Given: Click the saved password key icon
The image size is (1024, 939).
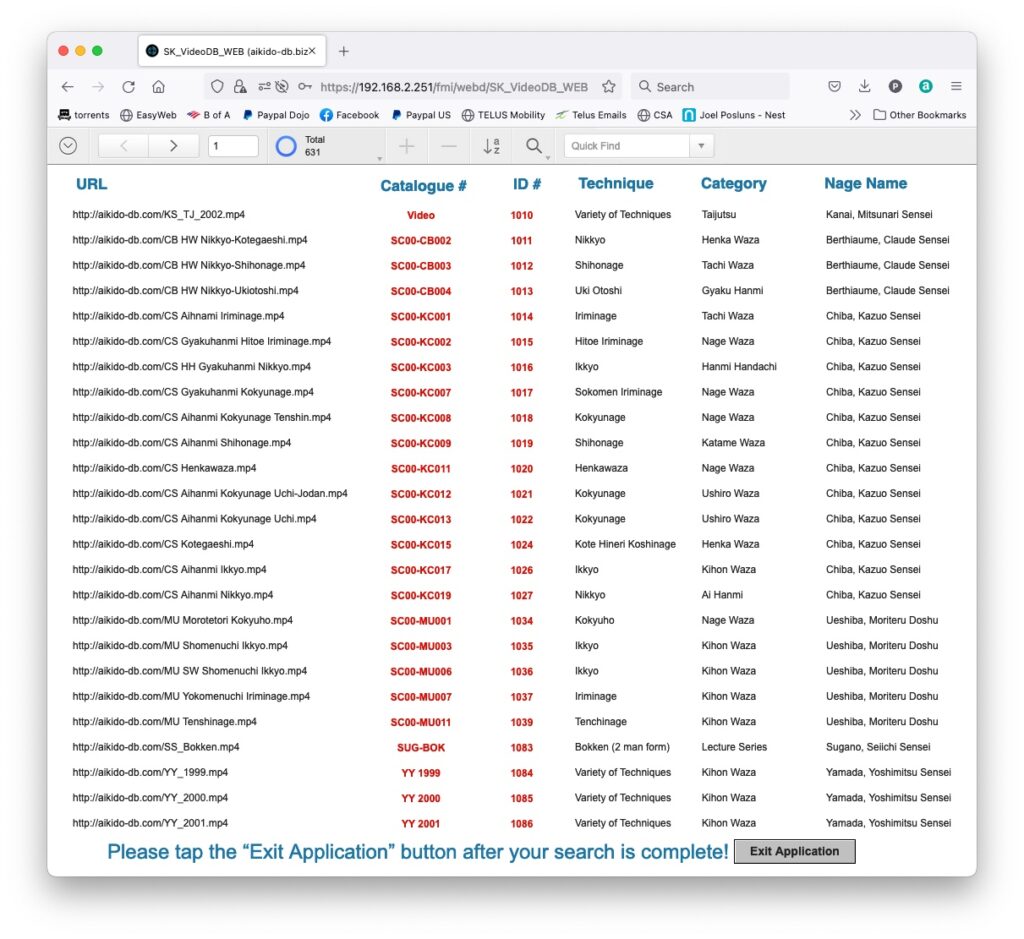Looking at the screenshot, I should 304,87.
